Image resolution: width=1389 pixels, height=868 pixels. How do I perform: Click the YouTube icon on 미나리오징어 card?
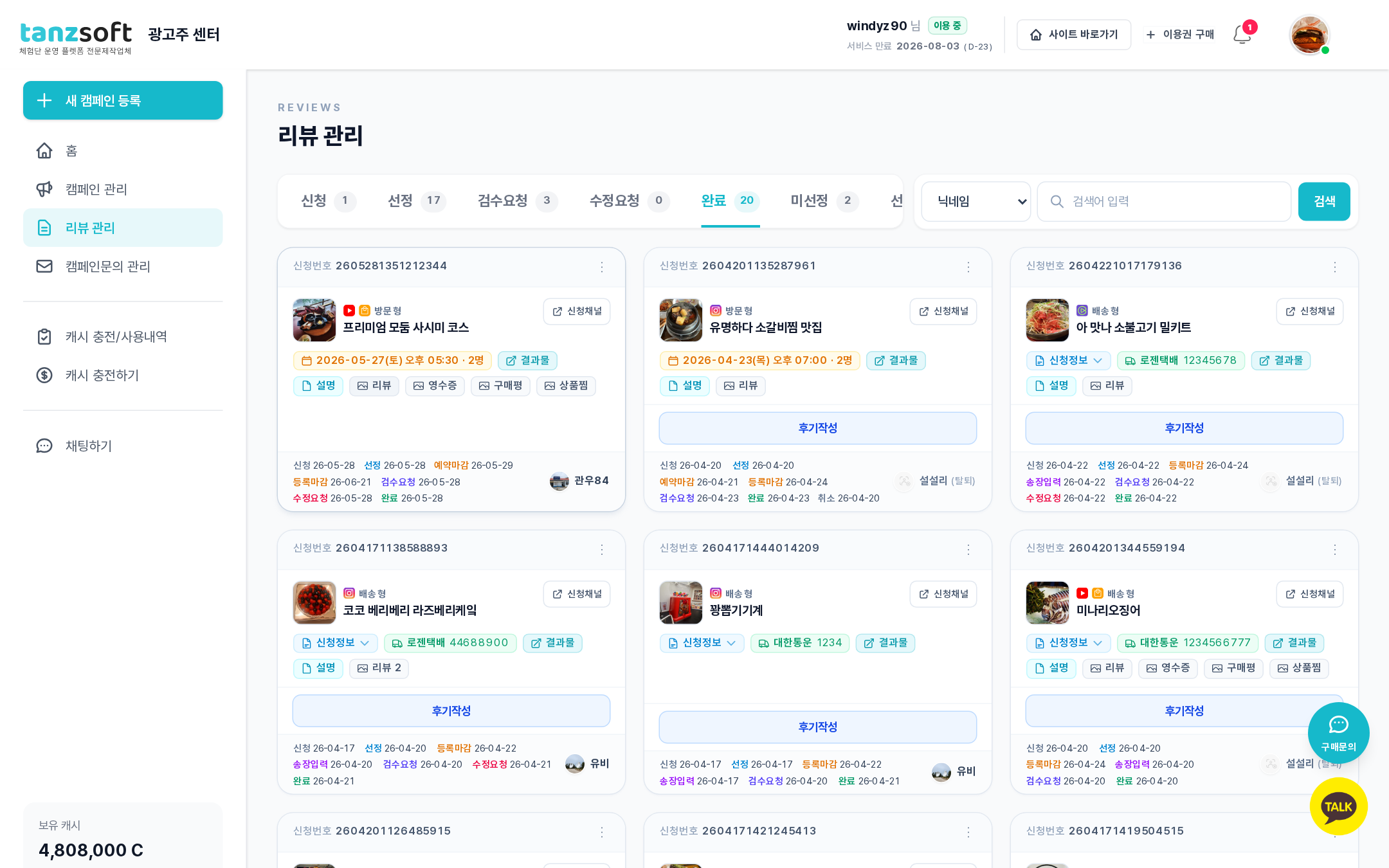coord(1082,593)
